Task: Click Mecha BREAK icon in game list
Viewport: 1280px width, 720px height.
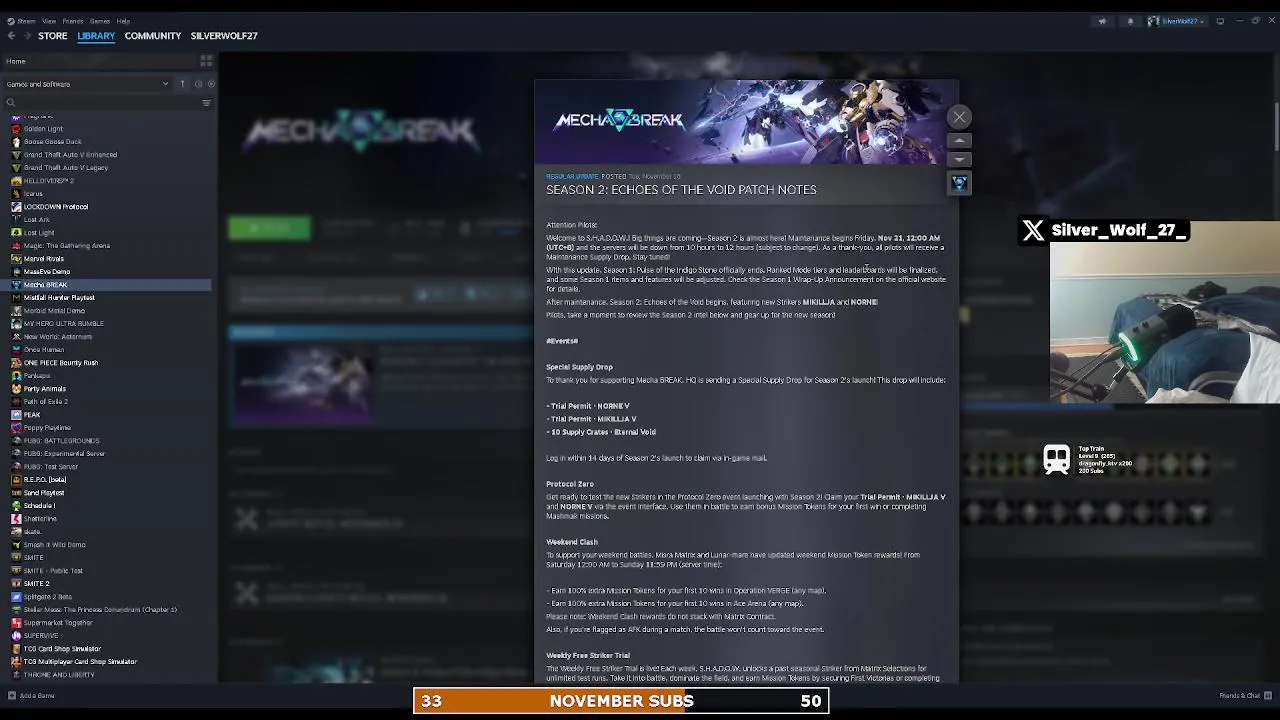Action: tap(16, 284)
